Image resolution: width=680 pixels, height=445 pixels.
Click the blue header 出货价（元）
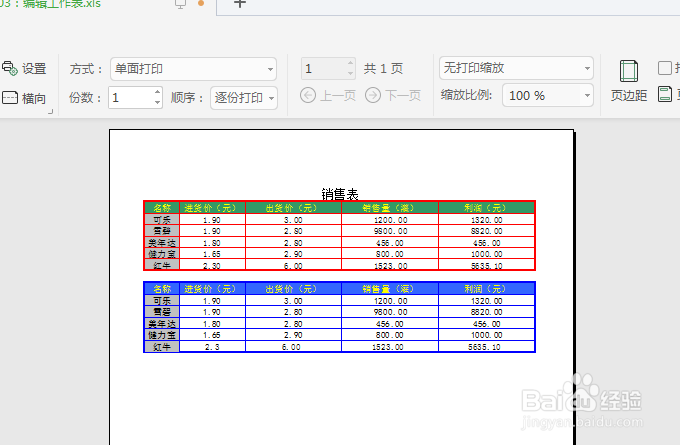pyautogui.click(x=294, y=289)
